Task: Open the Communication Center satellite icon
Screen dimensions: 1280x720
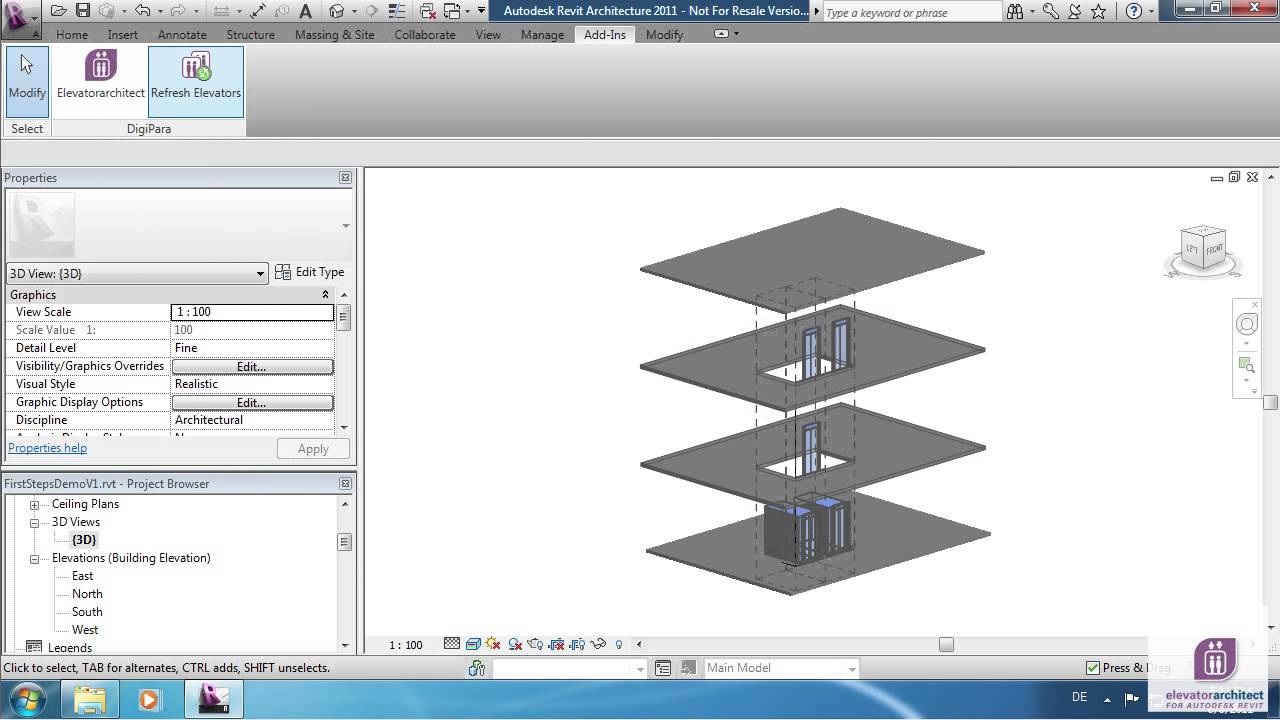Action: 1075,12
